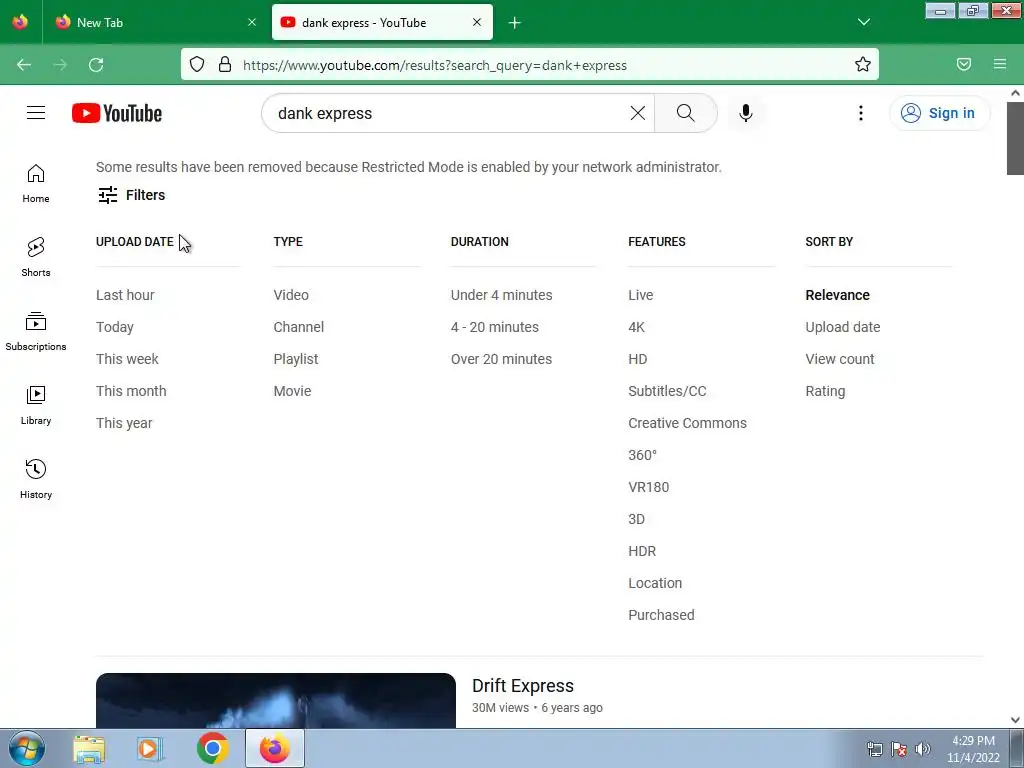The height and width of the screenshot is (768, 1024).
Task: Filter type to Video
Action: point(291,295)
